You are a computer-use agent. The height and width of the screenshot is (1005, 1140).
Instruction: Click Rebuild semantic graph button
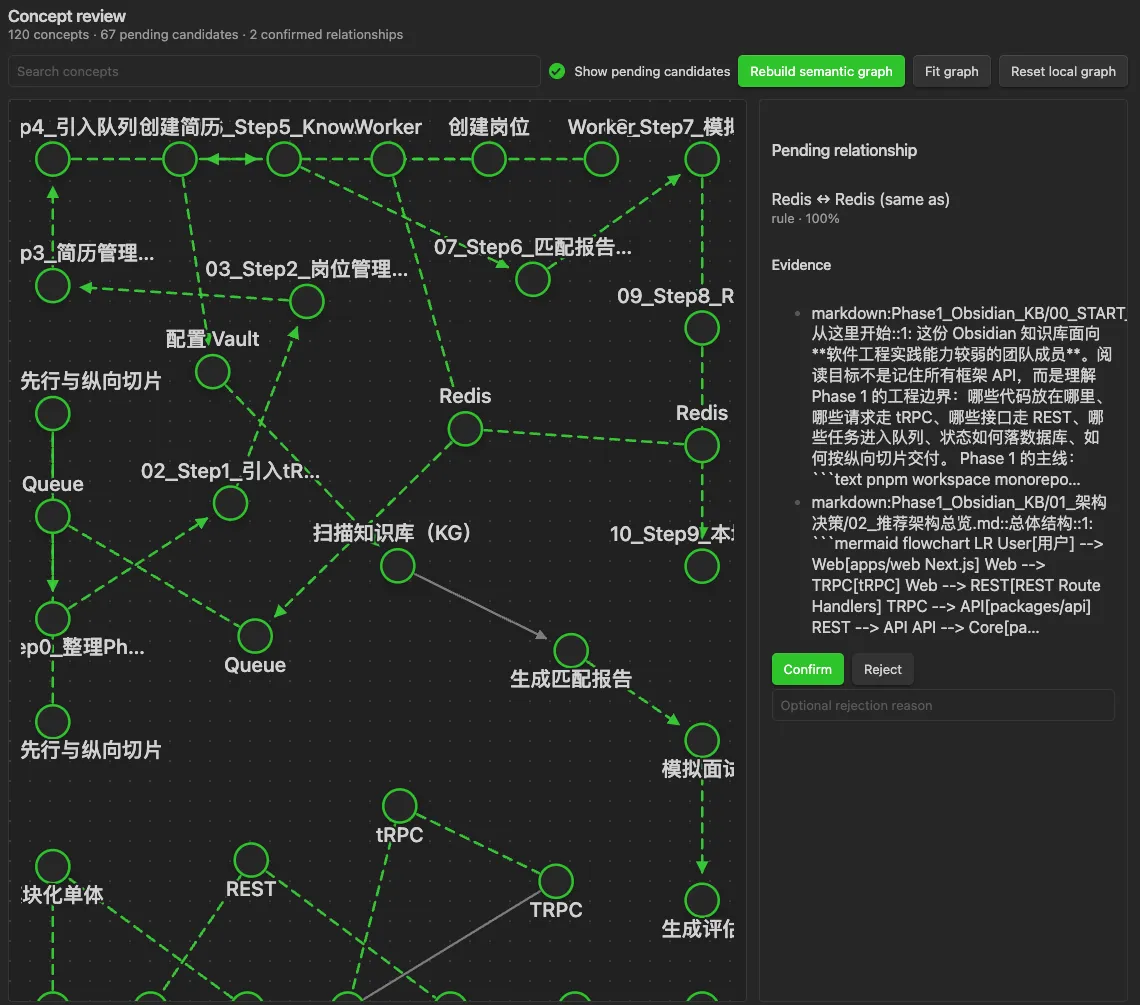pos(821,71)
